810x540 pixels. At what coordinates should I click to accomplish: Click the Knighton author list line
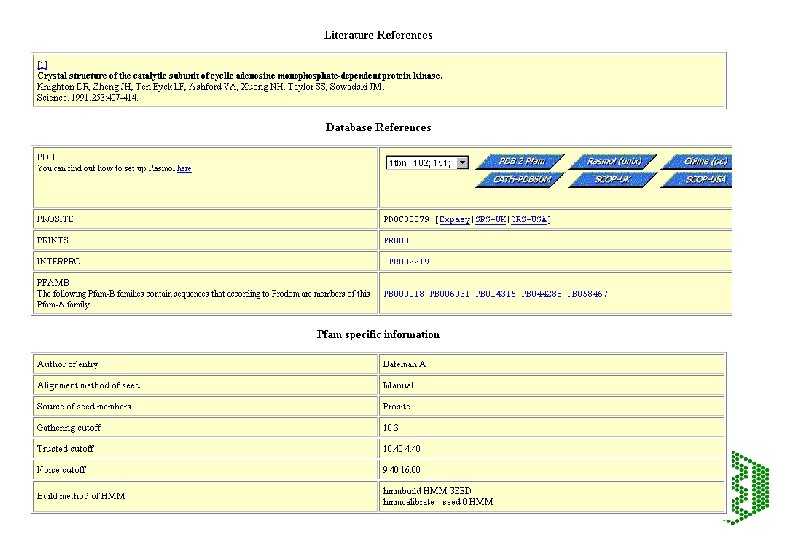click(x=210, y=87)
